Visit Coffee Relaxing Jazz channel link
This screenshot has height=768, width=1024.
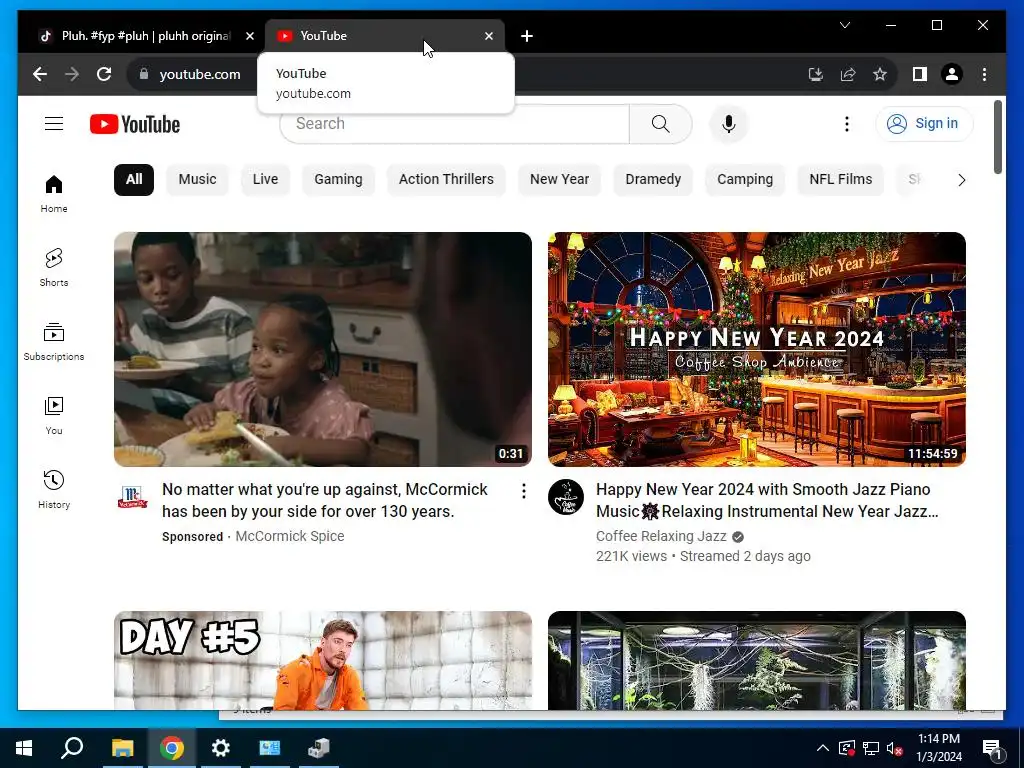(x=661, y=536)
